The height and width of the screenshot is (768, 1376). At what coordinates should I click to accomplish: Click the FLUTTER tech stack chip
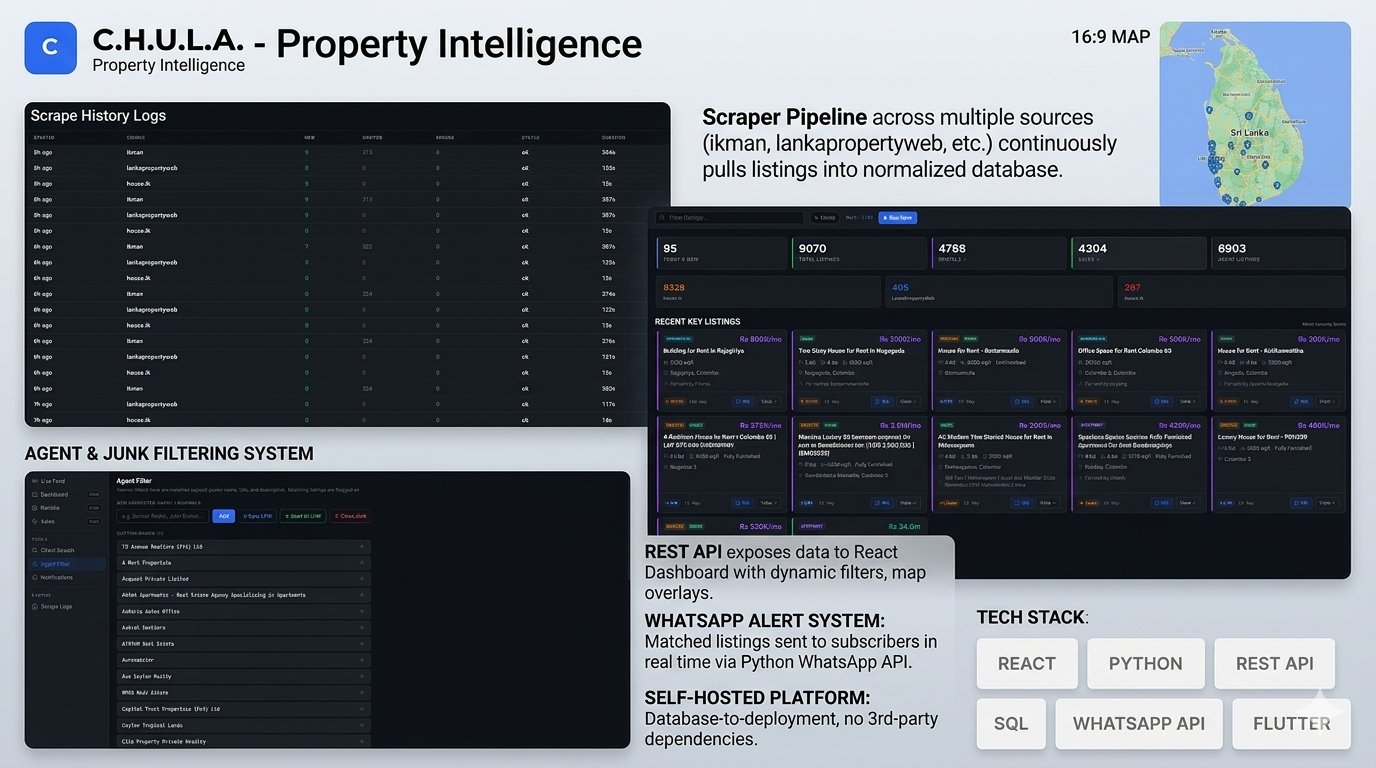click(x=1292, y=723)
